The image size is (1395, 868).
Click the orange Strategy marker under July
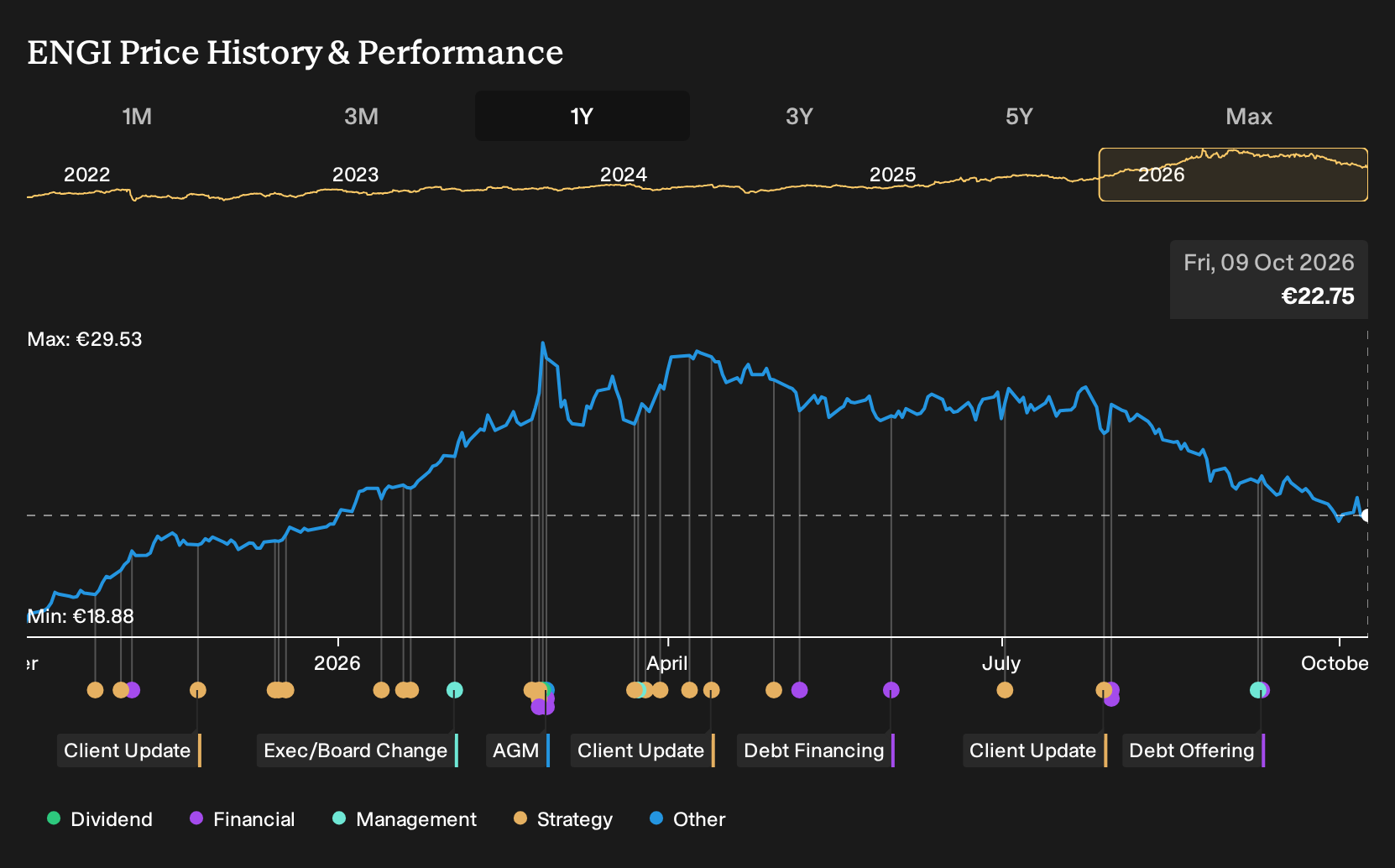tap(1005, 690)
